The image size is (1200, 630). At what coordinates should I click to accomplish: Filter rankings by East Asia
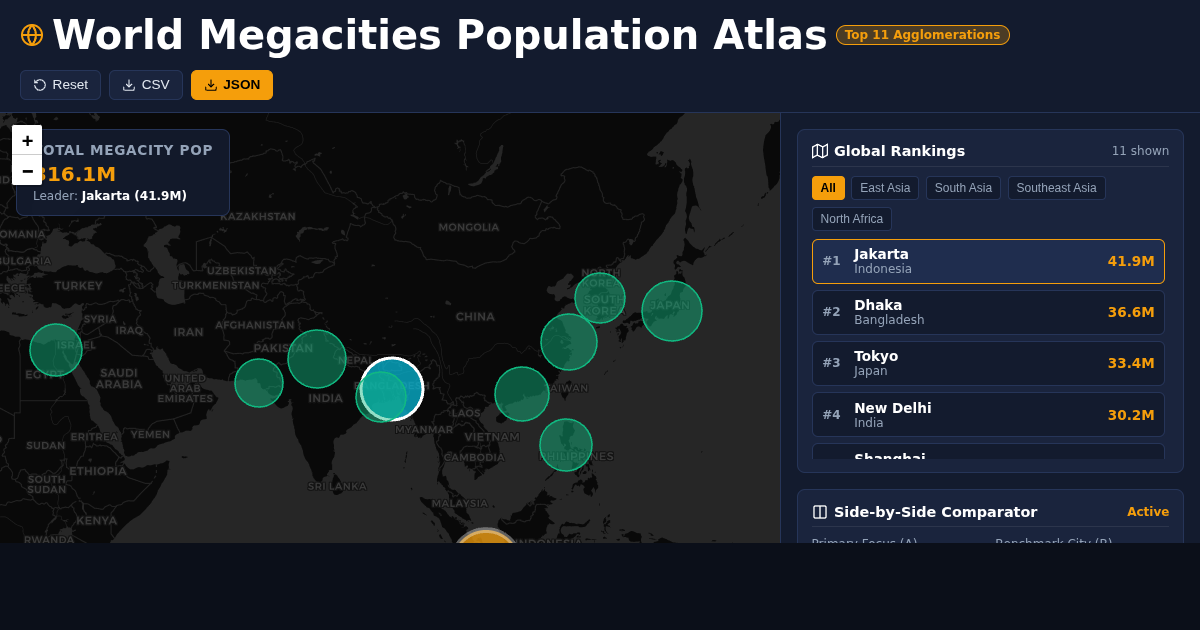pyautogui.click(x=885, y=188)
